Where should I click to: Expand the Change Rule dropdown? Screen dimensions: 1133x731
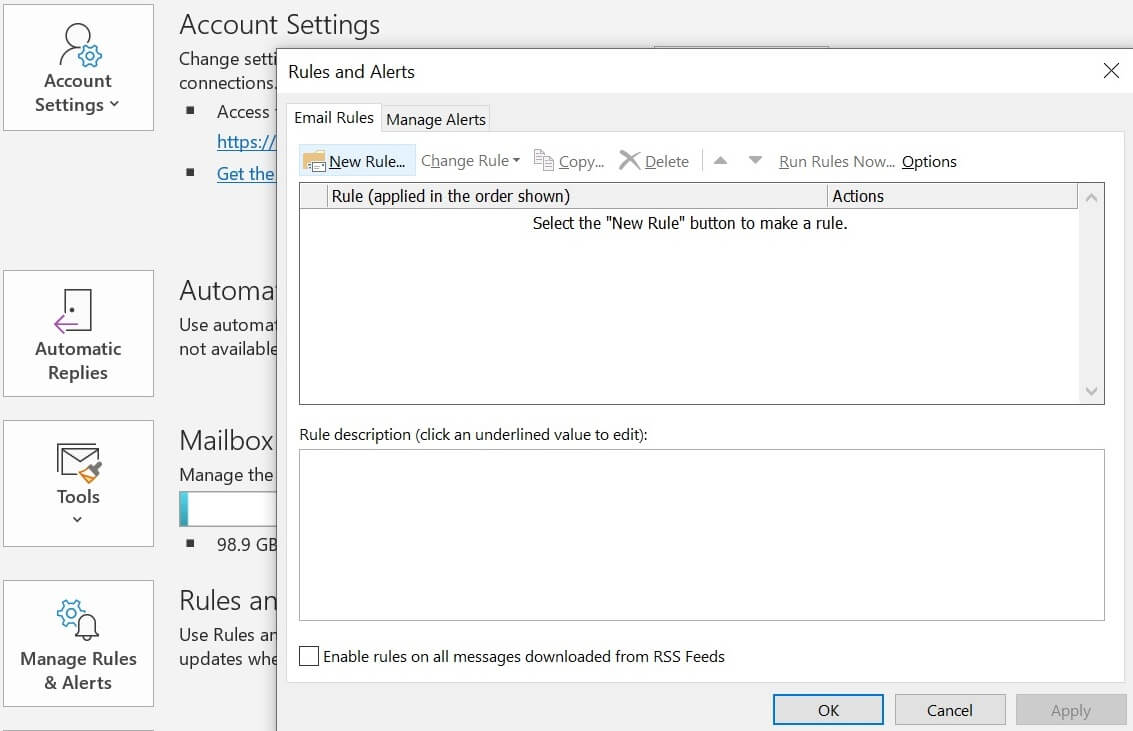pyautogui.click(x=470, y=160)
